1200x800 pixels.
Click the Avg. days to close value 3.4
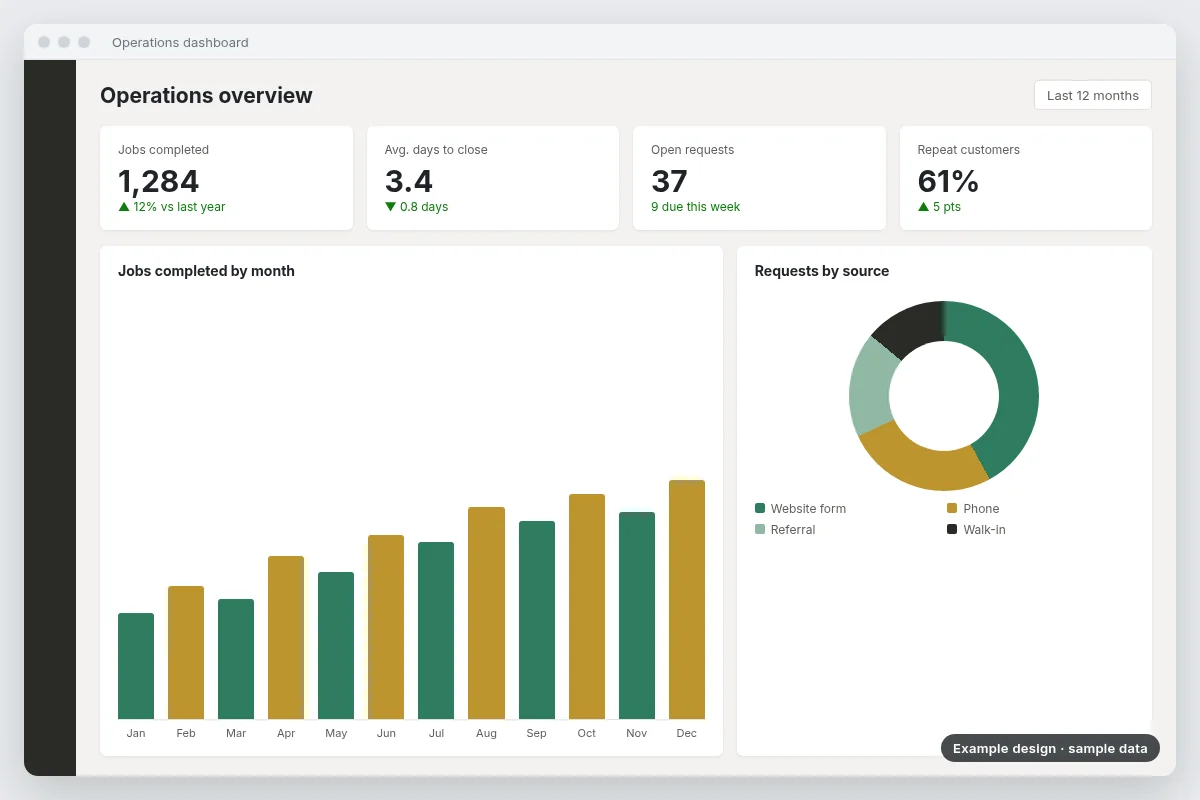tap(409, 181)
